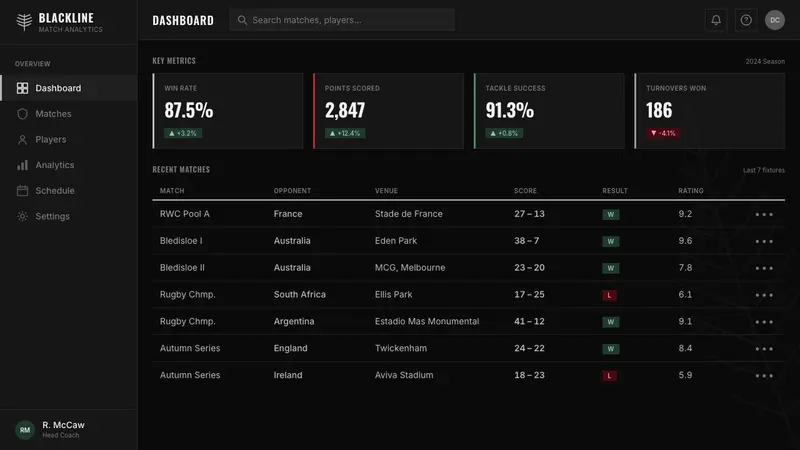Open the Matches section
The image size is (800, 450).
point(69,114)
